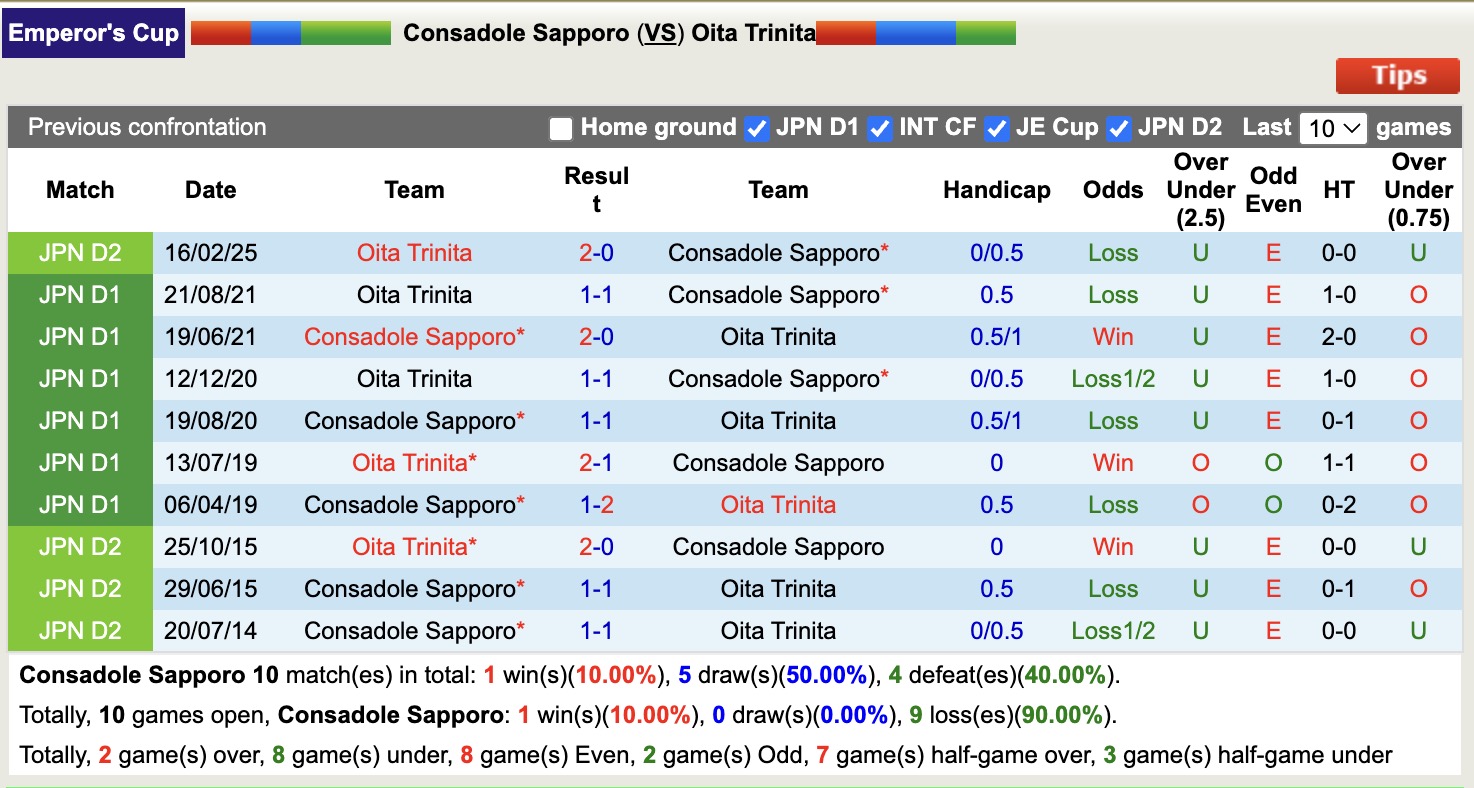This screenshot has height=788, width=1474.
Task: Click the Emperor's Cup badge
Action: pyautogui.click(x=93, y=31)
